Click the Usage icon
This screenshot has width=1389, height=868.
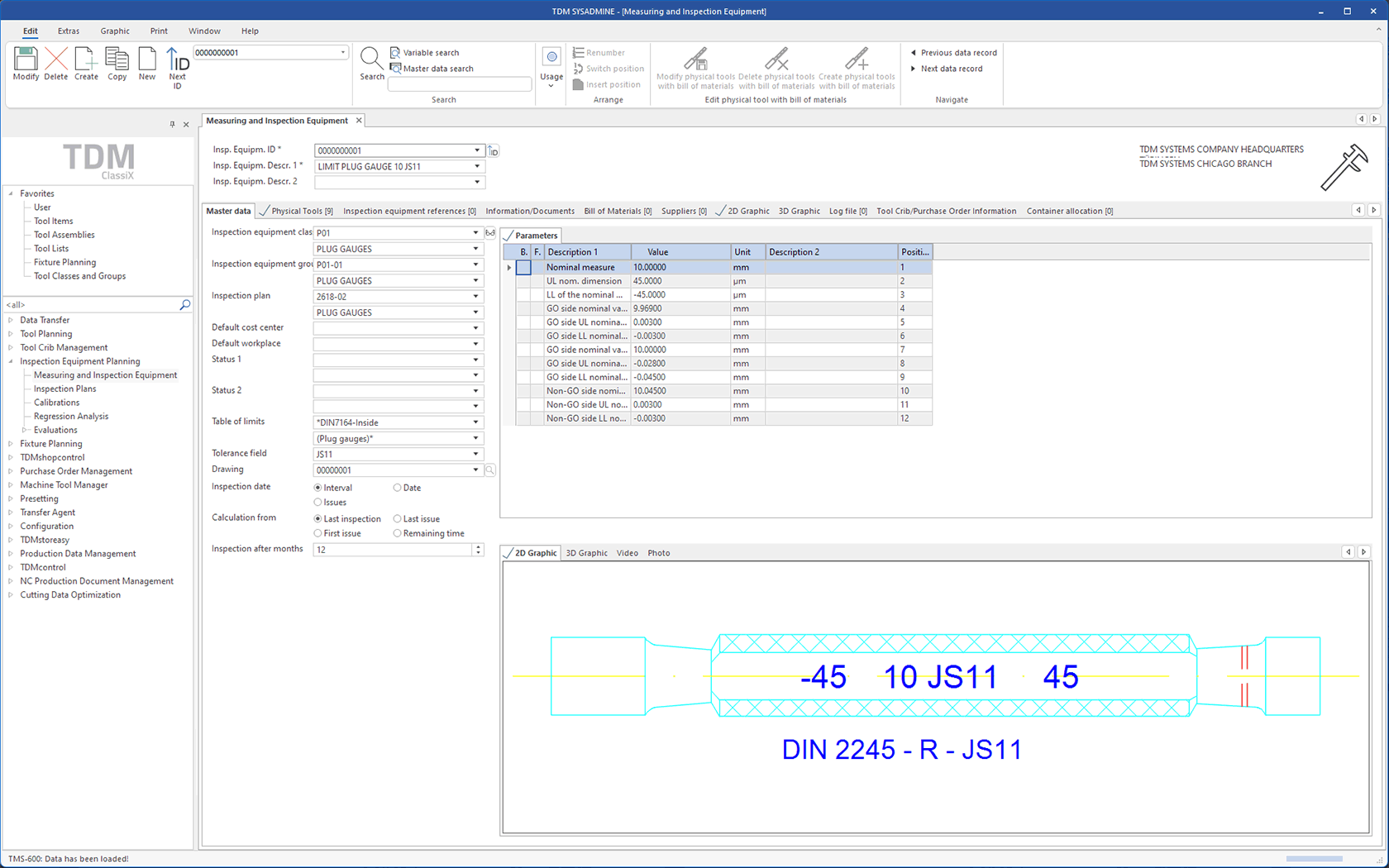pyautogui.click(x=551, y=57)
